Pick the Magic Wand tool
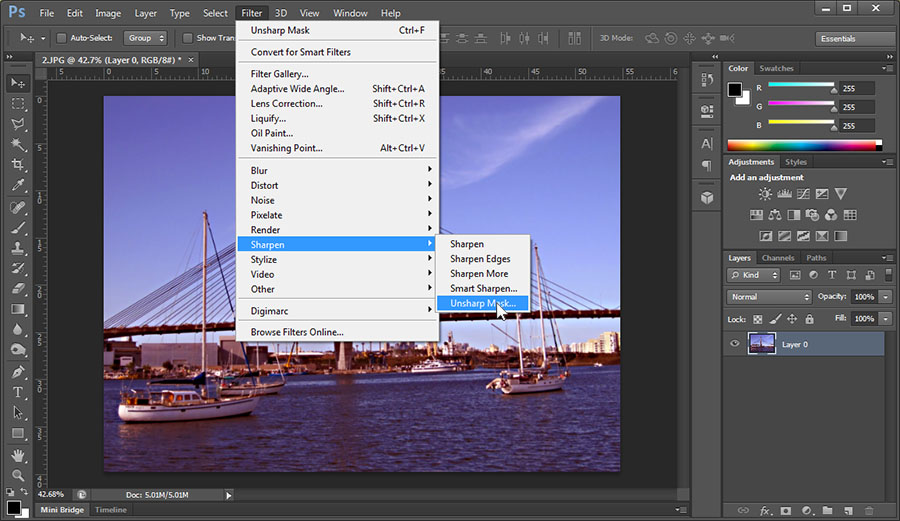This screenshot has width=900, height=521. click(x=18, y=145)
